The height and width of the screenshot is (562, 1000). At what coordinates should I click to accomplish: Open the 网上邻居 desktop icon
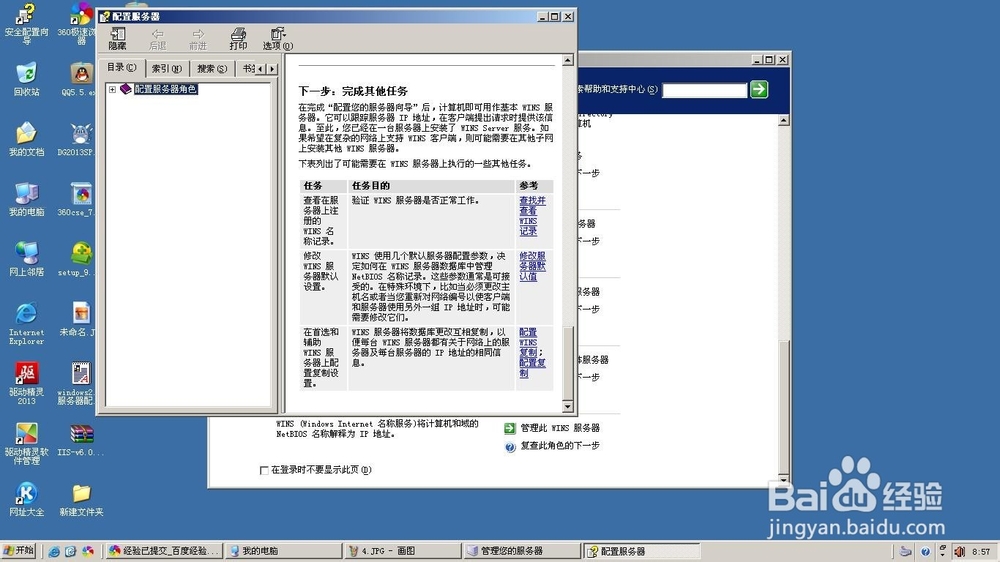point(26,258)
